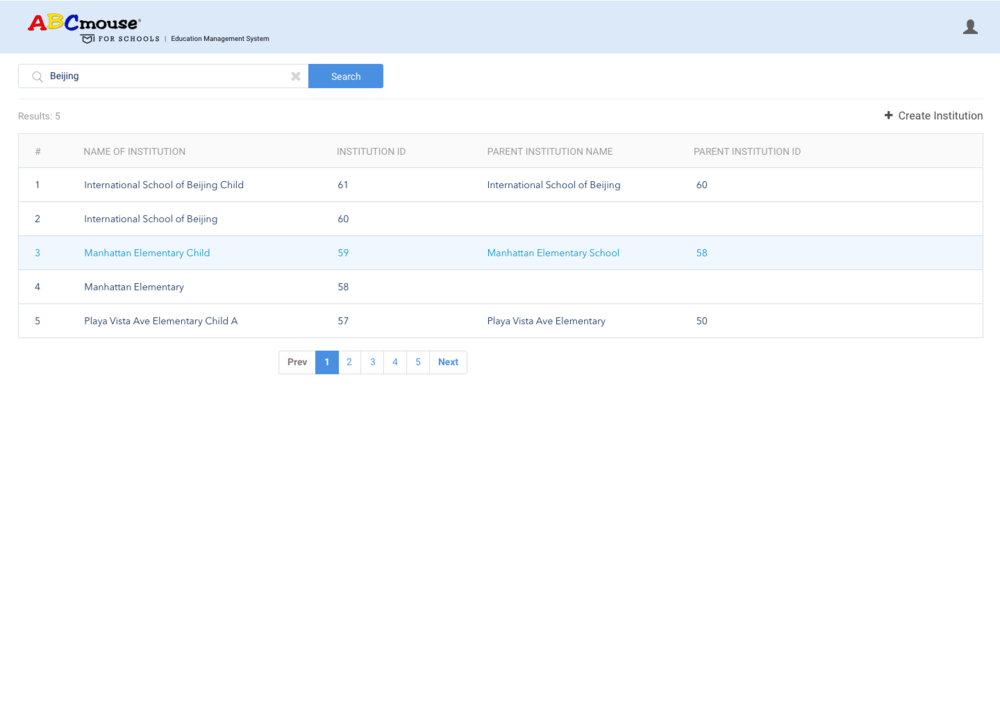Click the Next pagination button

click(448, 362)
